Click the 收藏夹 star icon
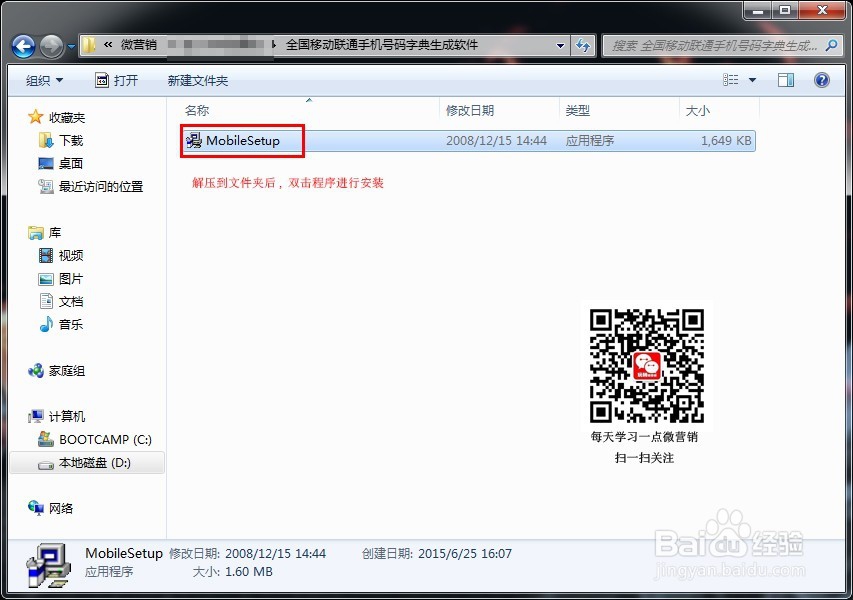Viewport: 853px width, 600px height. (35, 116)
